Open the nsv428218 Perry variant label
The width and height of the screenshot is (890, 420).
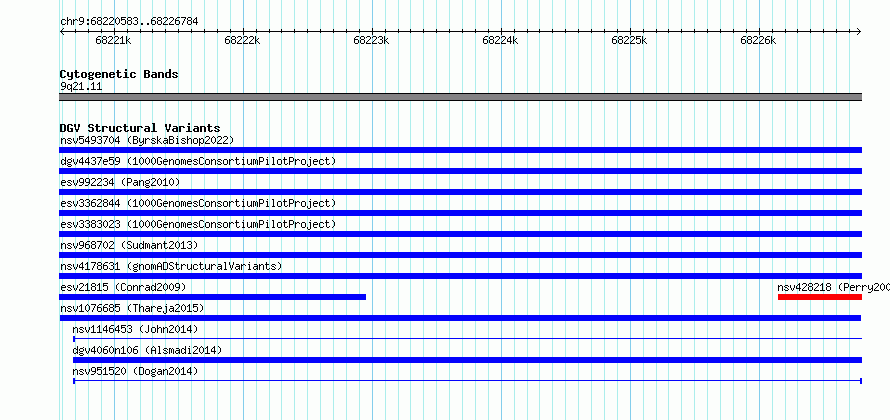coord(833,287)
